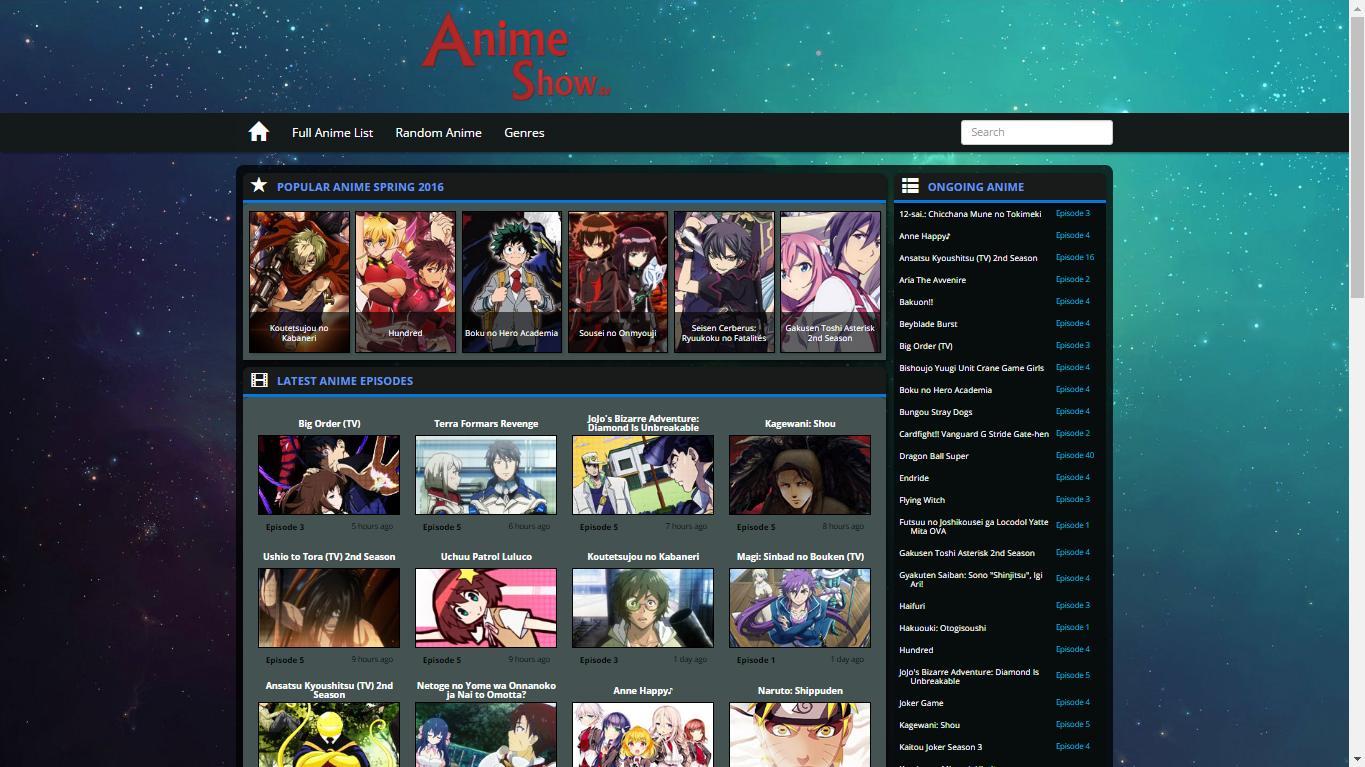The width and height of the screenshot is (1365, 767).
Task: Click the Big Order (TV) episode thumbnail
Action: point(328,474)
